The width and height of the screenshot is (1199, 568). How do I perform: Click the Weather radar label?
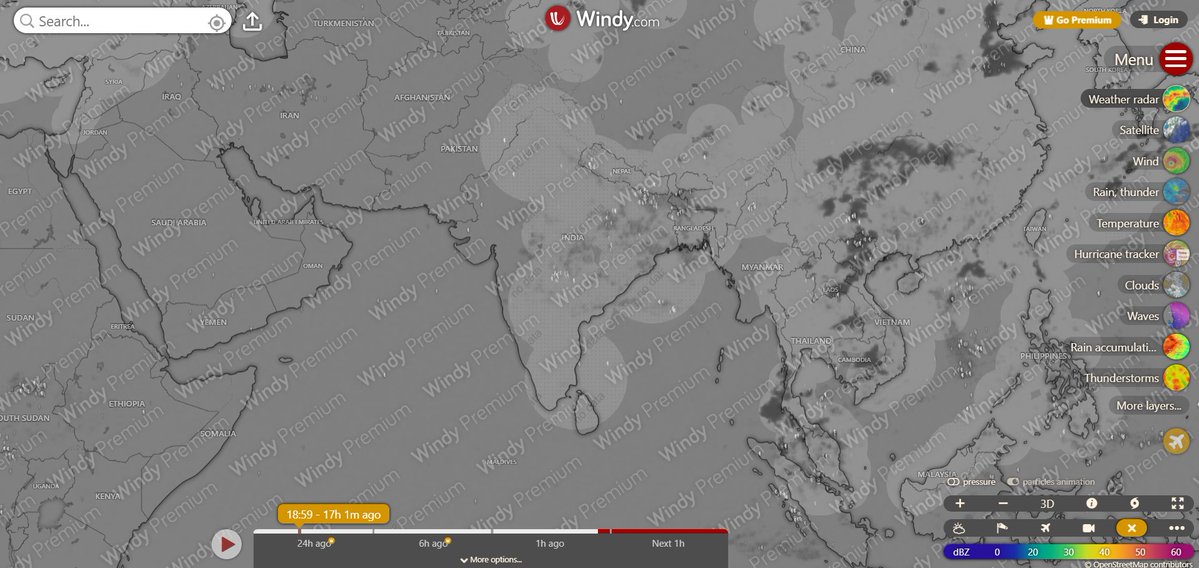(1123, 99)
